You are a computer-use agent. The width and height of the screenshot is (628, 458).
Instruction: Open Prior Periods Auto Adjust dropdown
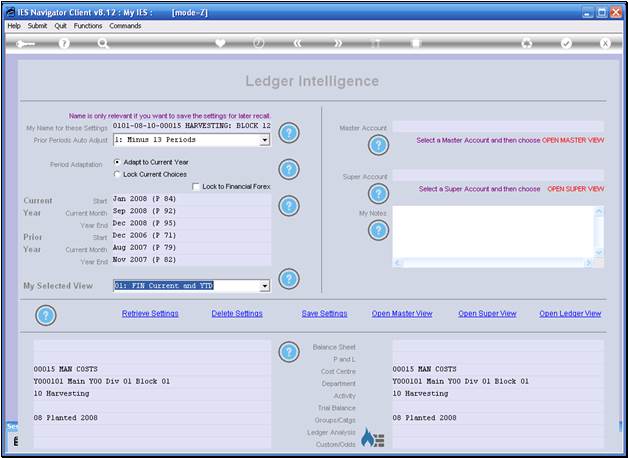(264, 140)
